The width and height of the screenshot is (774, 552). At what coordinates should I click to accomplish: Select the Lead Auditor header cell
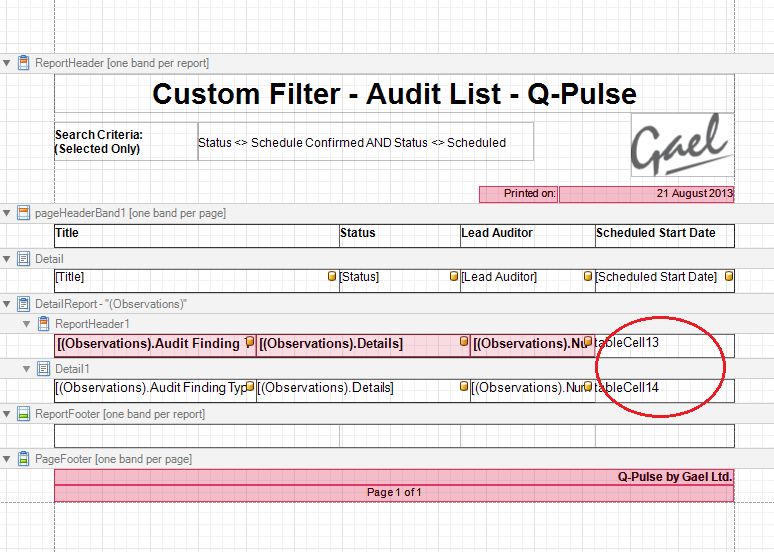[528, 236]
